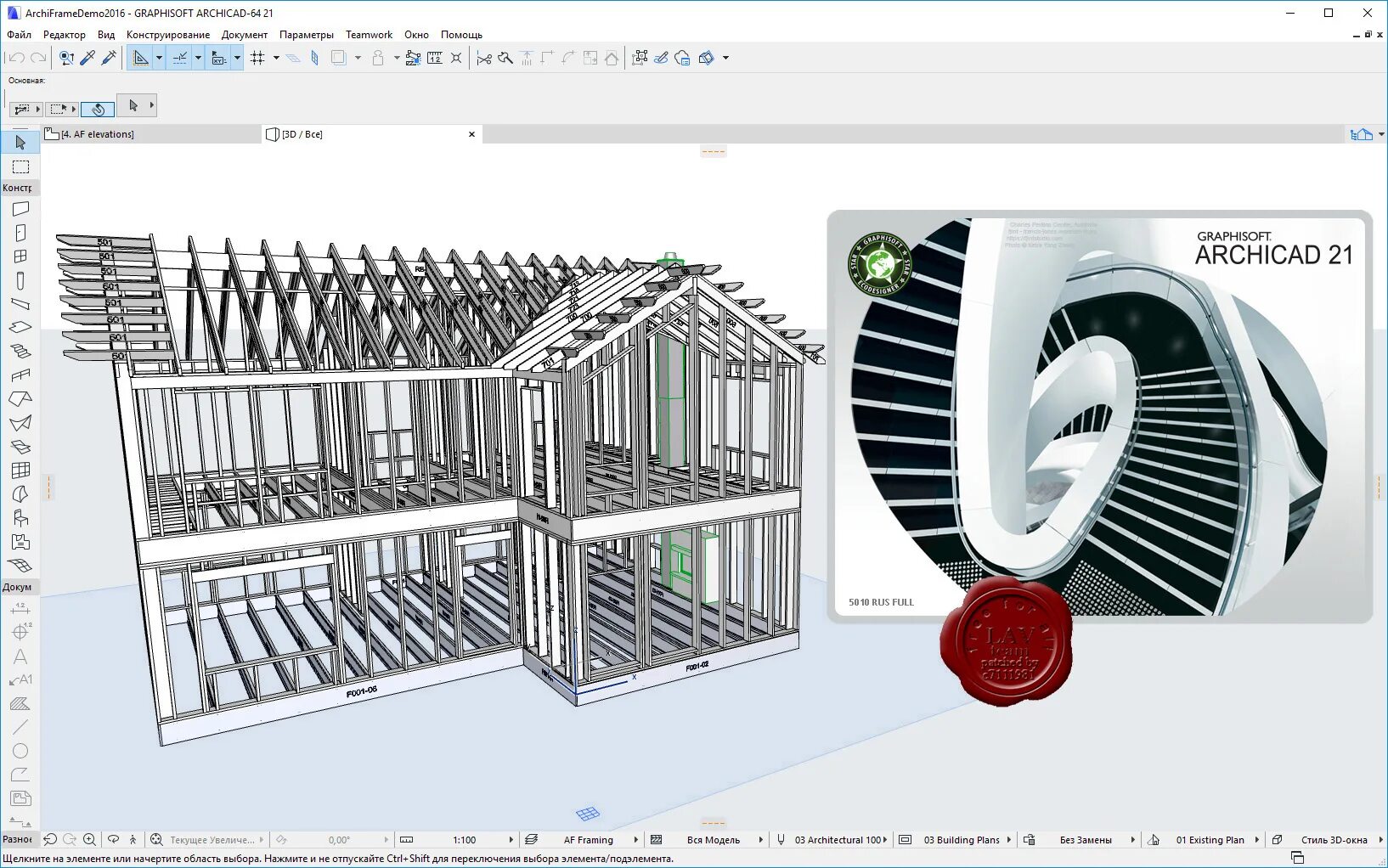Open the 1:100 scale dropdown
Image resolution: width=1388 pixels, height=868 pixels.
[464, 839]
